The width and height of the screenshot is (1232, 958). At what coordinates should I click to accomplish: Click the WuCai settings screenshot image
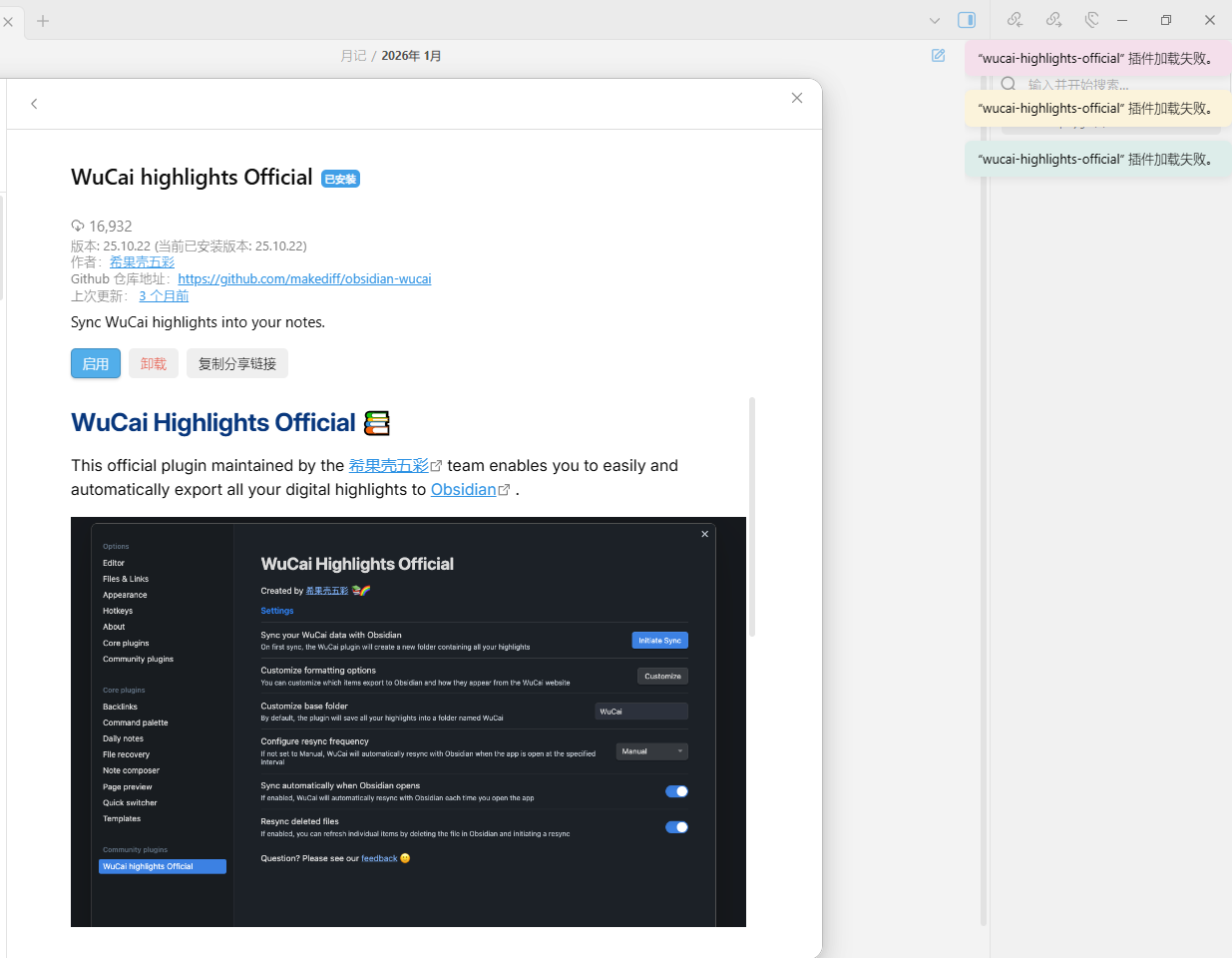click(x=408, y=721)
